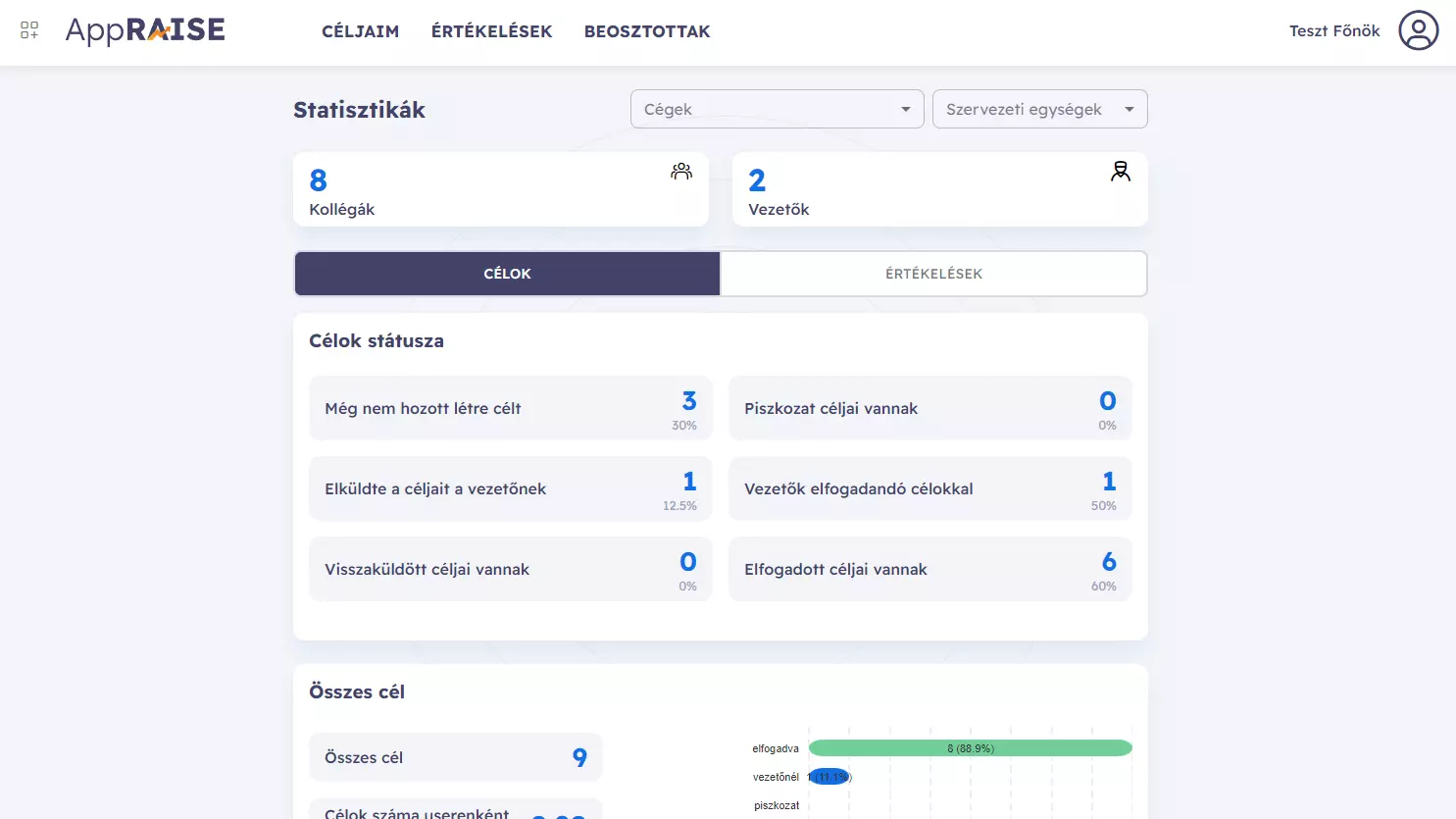Select Elfogadott céljai vannak row
Viewport: 1456px width, 819px height.
pos(930,569)
